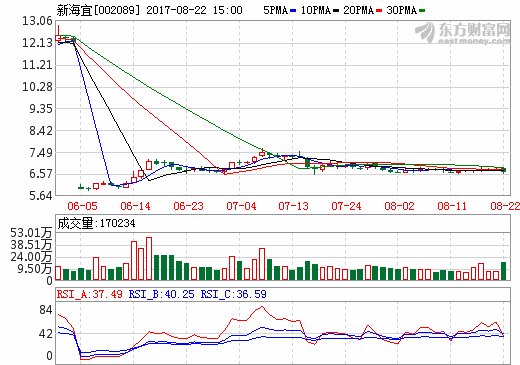Click the blue 5PMA legend color dash
The image size is (520, 365).
[293, 11]
